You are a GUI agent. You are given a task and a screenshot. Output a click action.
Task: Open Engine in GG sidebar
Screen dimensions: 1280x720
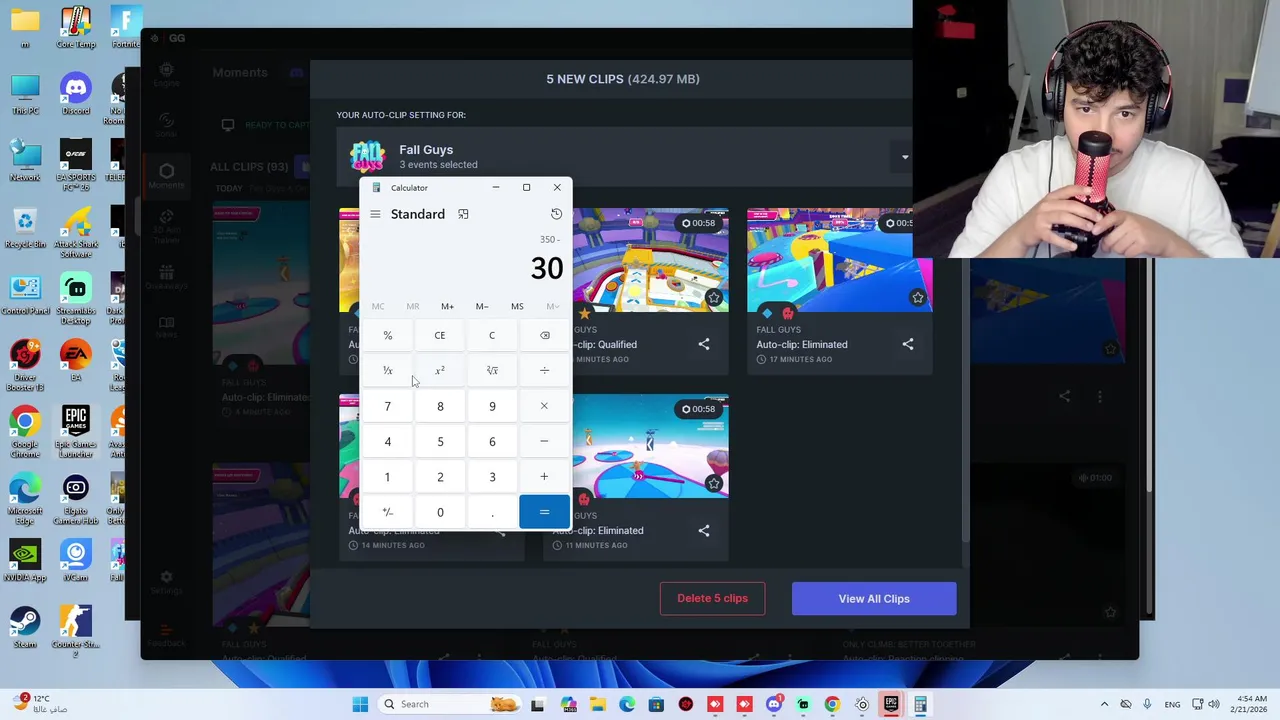pos(166,74)
